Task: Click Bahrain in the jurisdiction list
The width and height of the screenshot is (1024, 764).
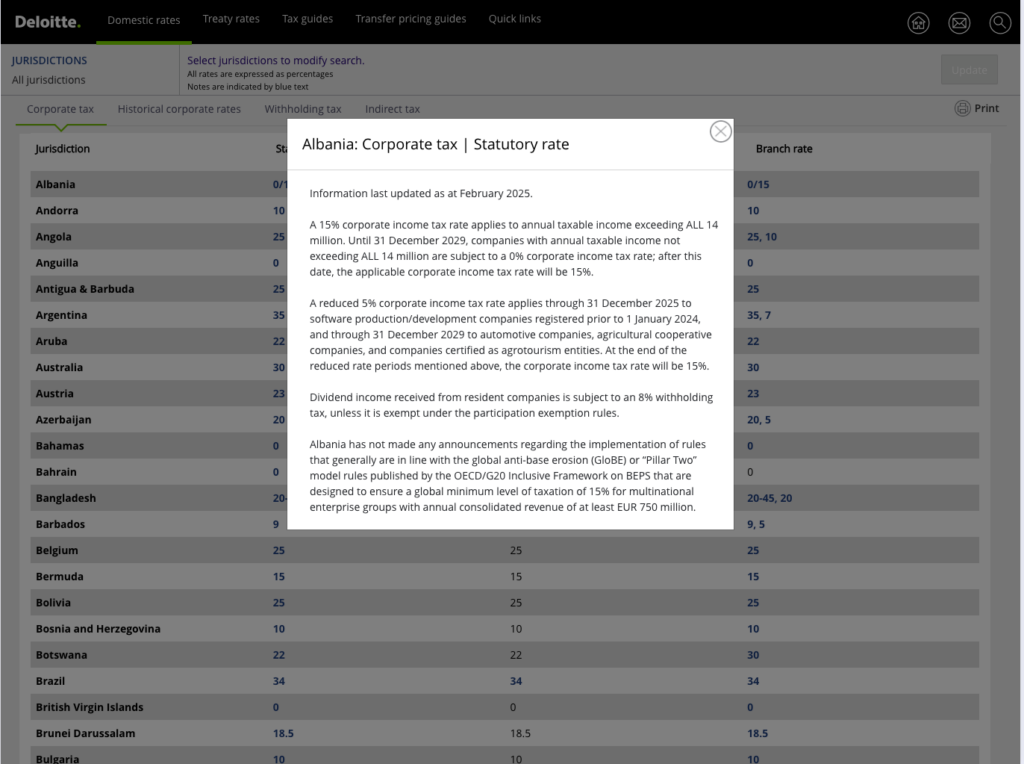Action: coord(56,472)
